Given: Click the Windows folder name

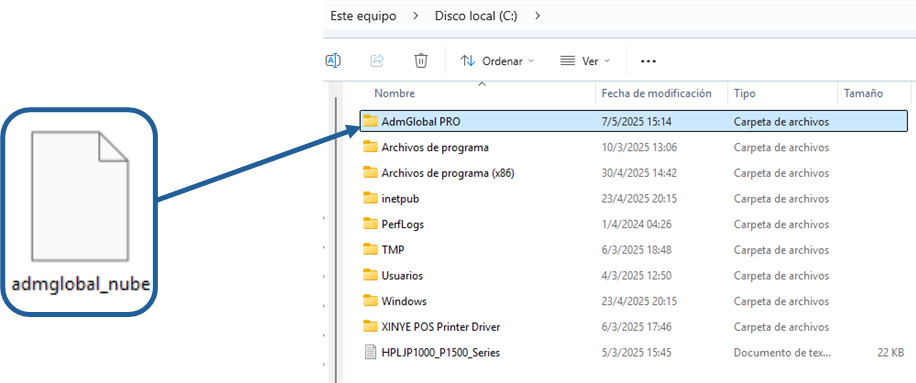Looking at the screenshot, I should tap(404, 301).
